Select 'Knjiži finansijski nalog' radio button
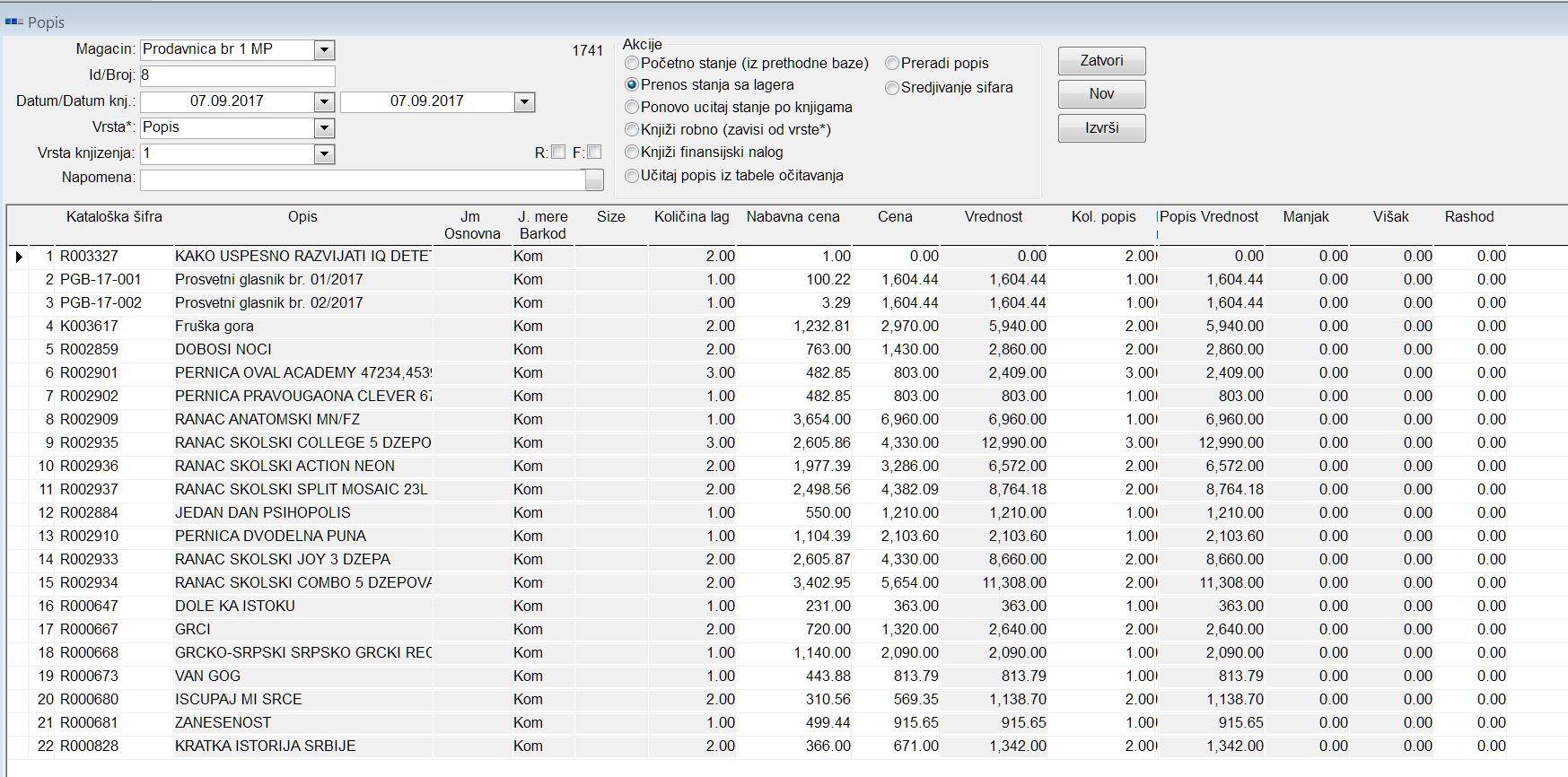The image size is (1568, 777). 633,153
